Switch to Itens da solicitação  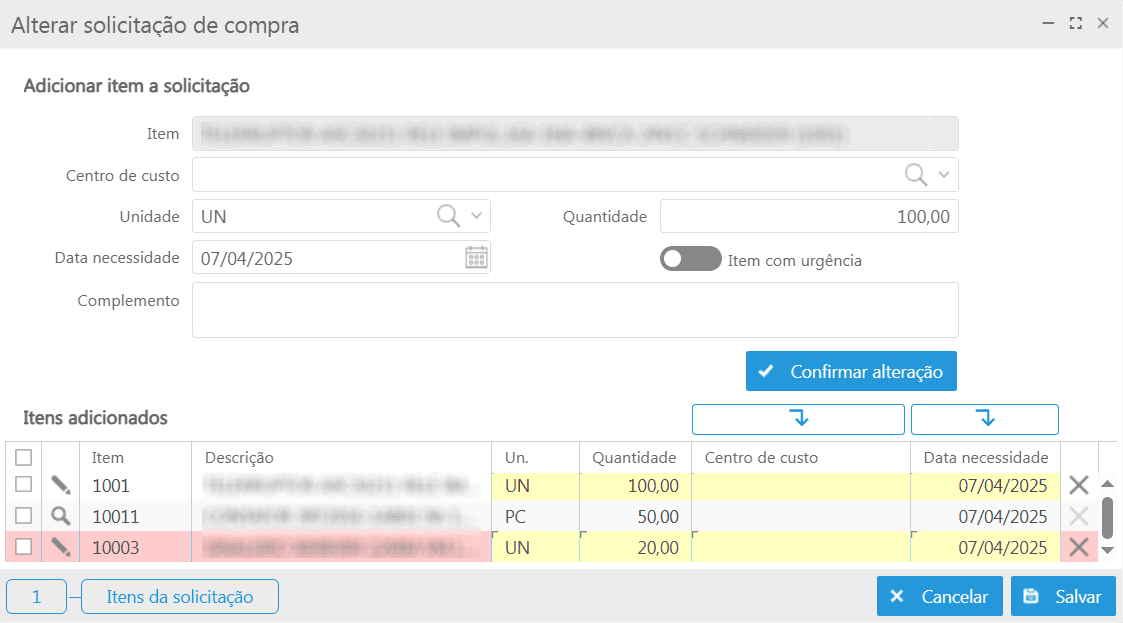(x=179, y=596)
